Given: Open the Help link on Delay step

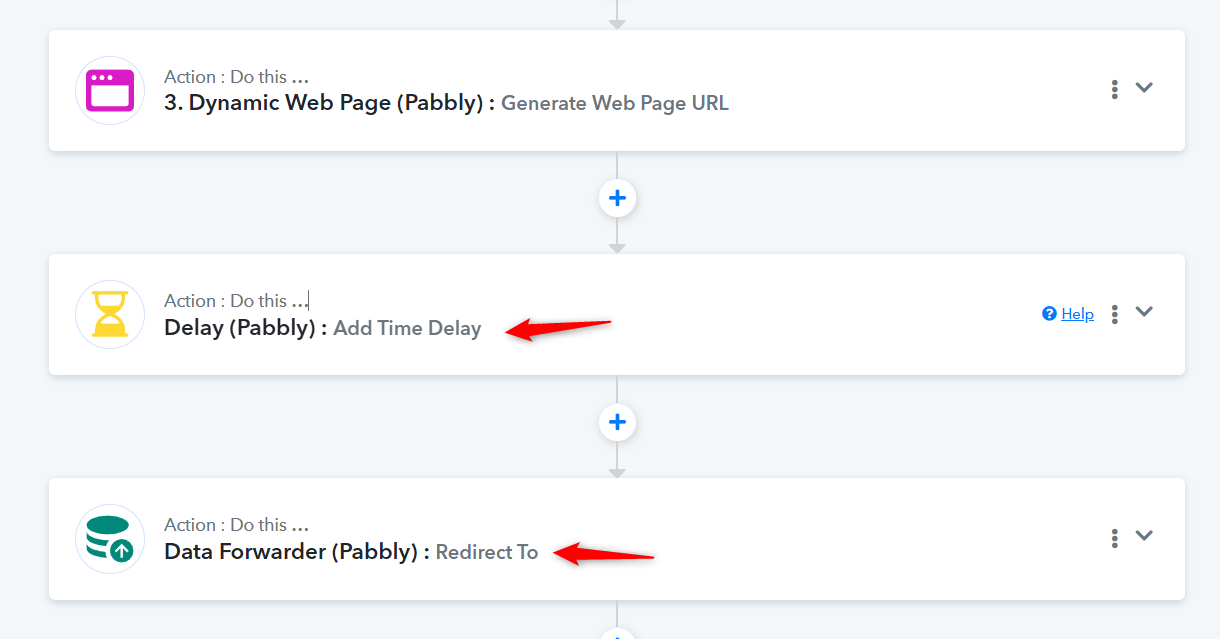Looking at the screenshot, I should click(1077, 314).
